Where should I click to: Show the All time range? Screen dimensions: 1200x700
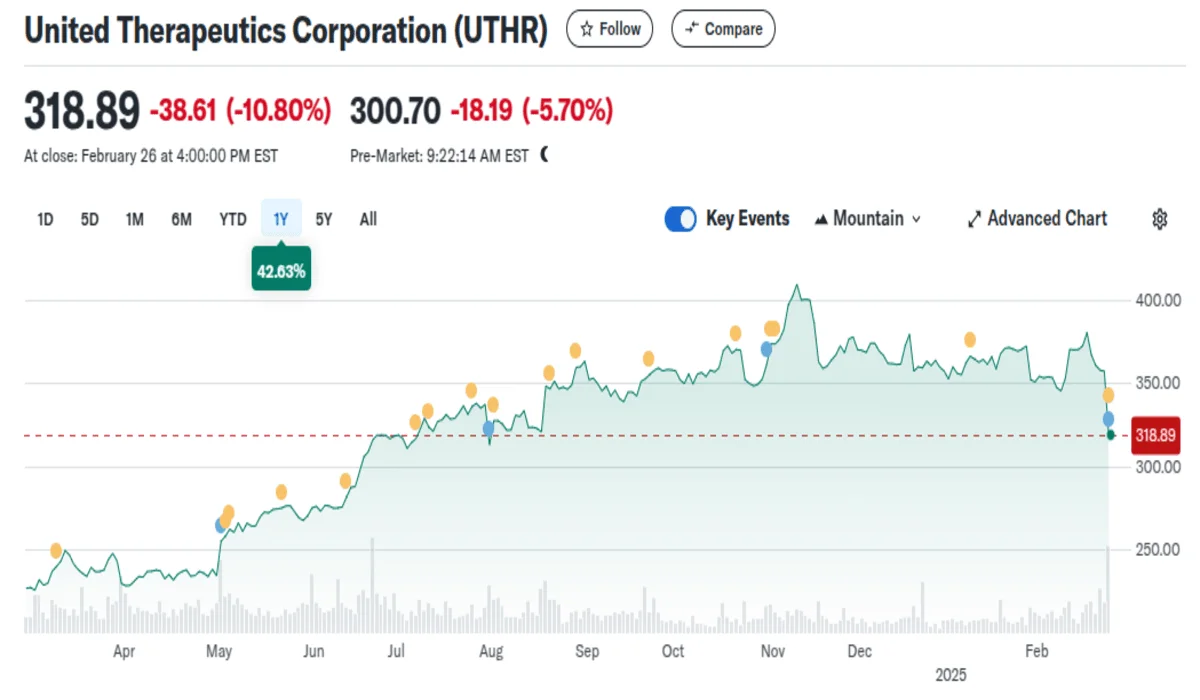pos(368,219)
